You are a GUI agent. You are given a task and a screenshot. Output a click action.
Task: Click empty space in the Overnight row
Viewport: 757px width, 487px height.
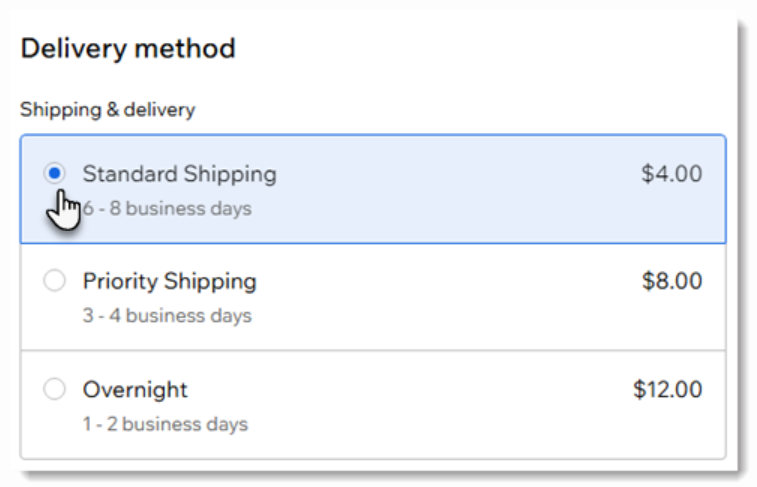(x=450, y=405)
